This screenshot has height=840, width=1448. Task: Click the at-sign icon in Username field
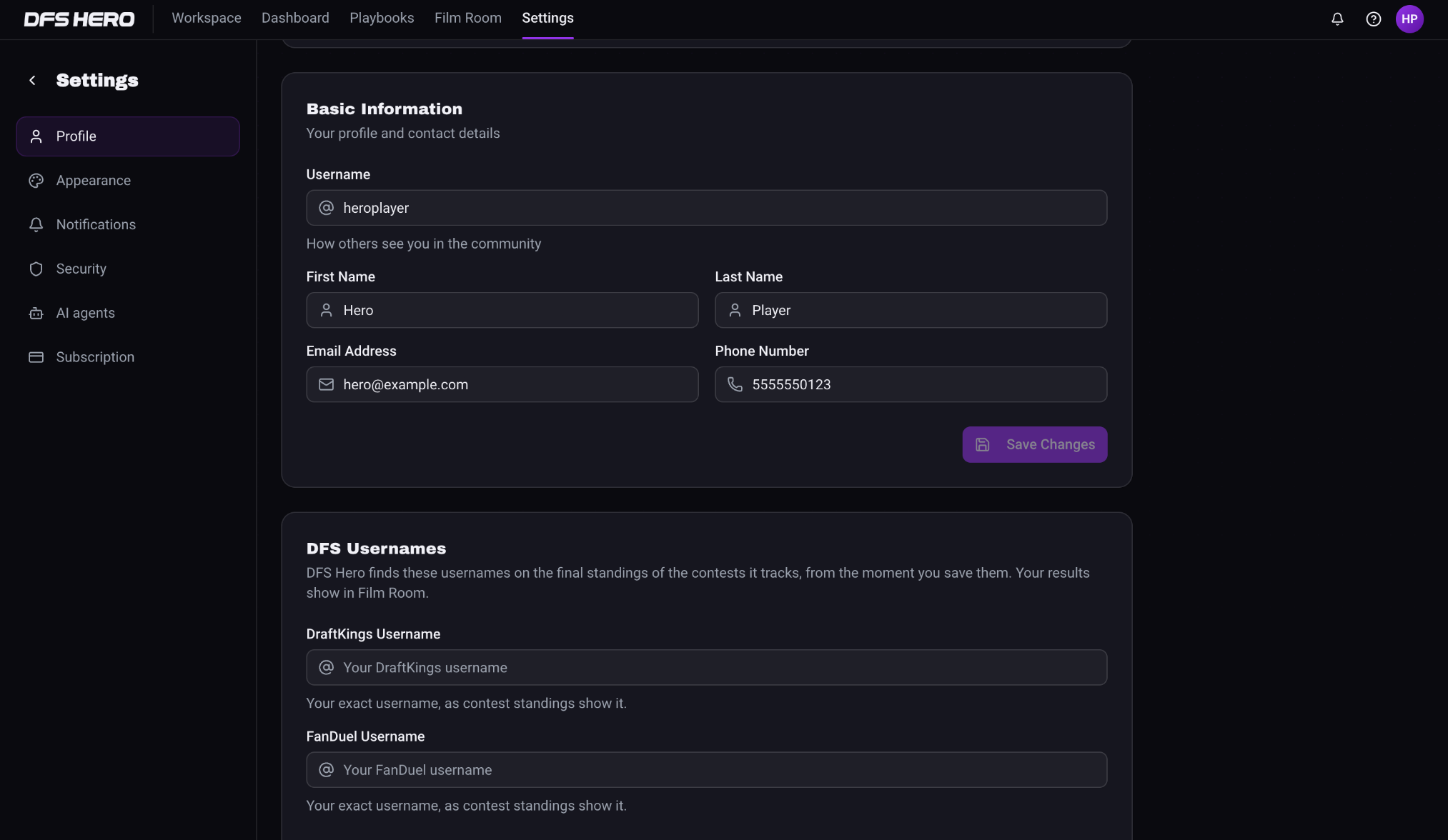(326, 208)
